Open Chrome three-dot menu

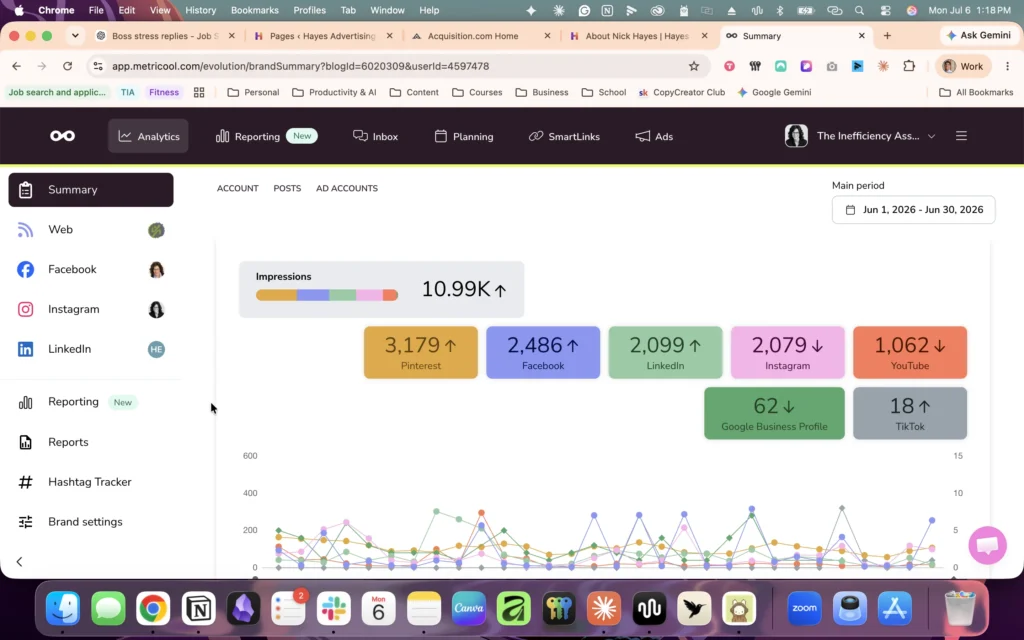(1008, 66)
